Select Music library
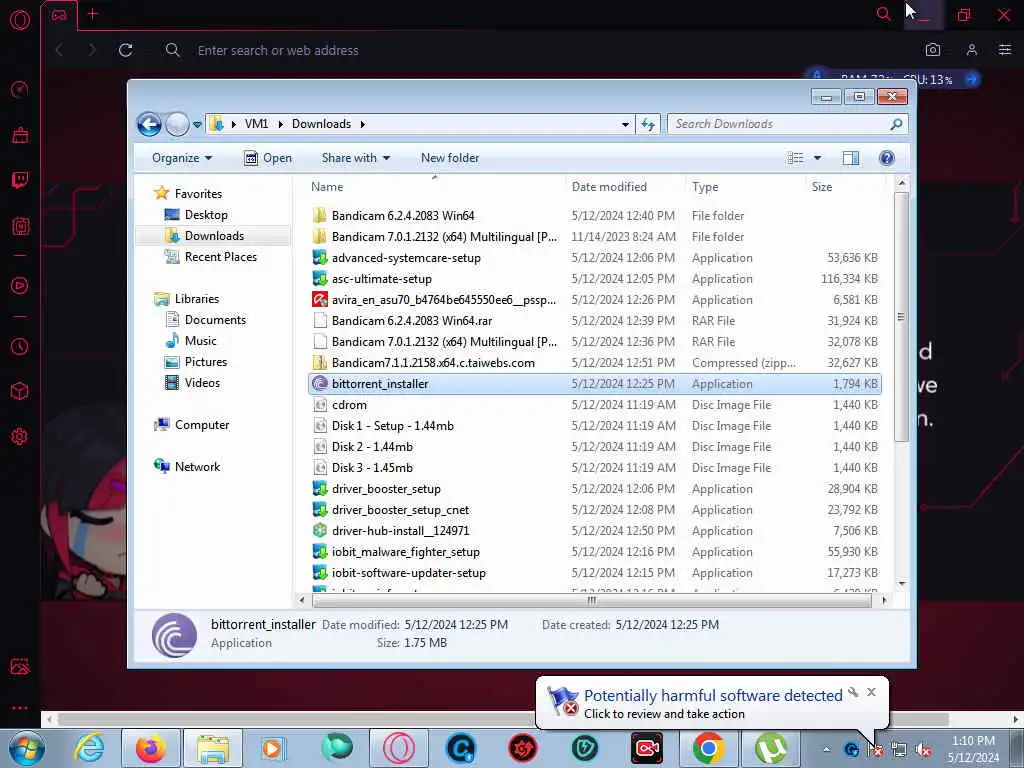The image size is (1024, 768). 200,341
